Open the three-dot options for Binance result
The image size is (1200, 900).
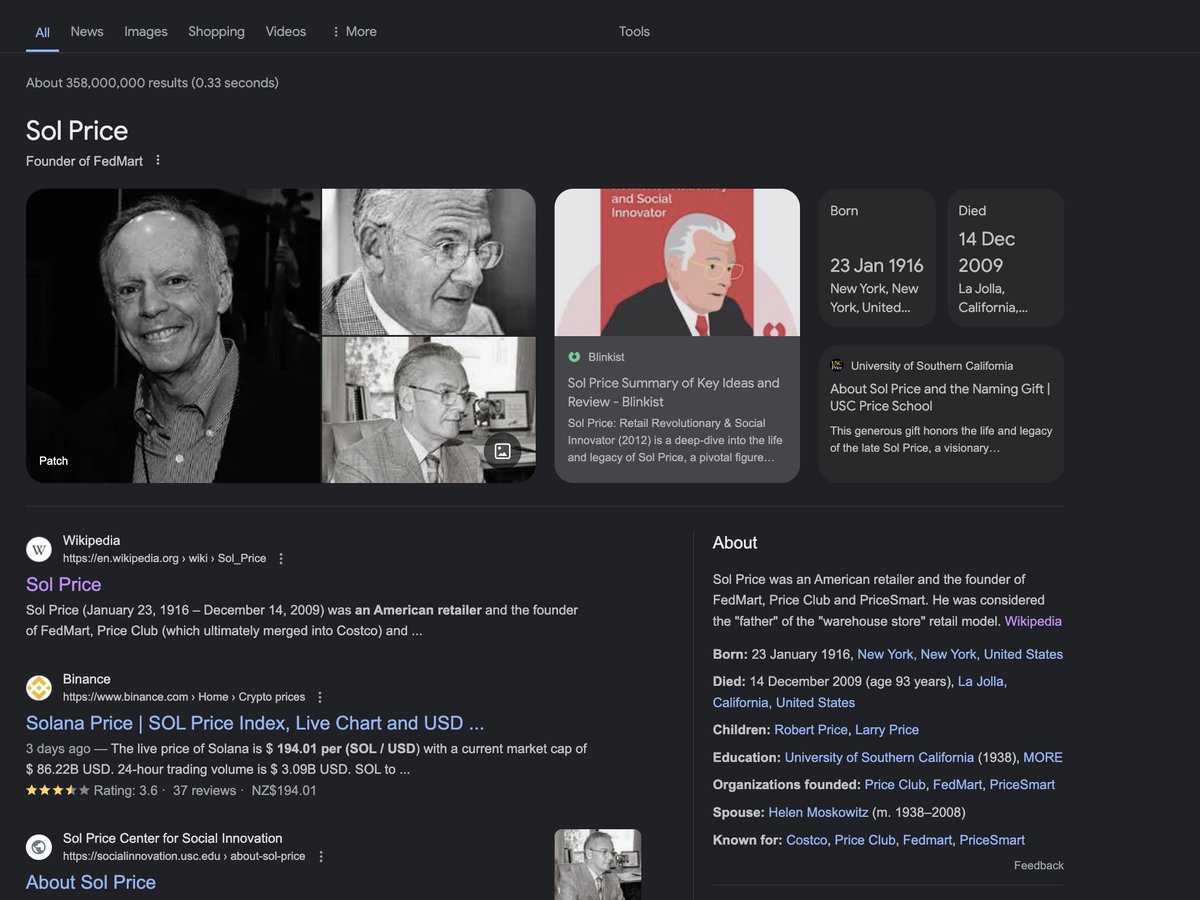pyautogui.click(x=320, y=697)
